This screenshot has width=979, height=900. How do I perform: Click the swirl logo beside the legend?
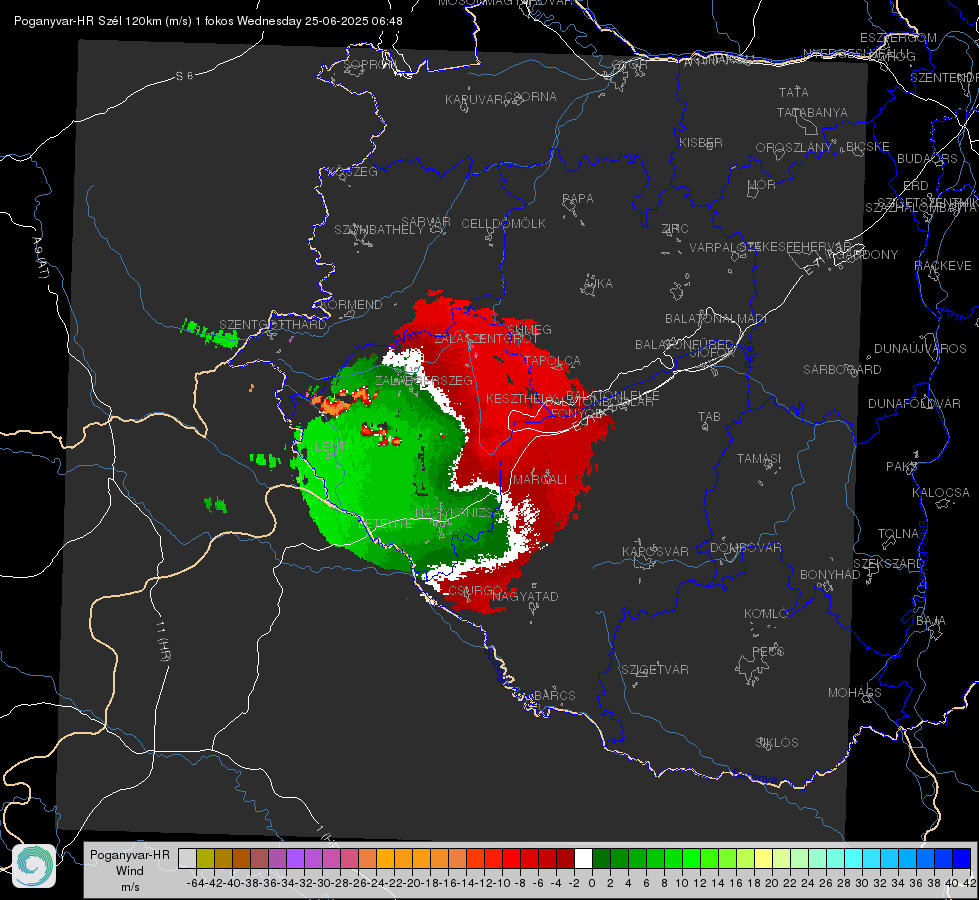(34, 865)
